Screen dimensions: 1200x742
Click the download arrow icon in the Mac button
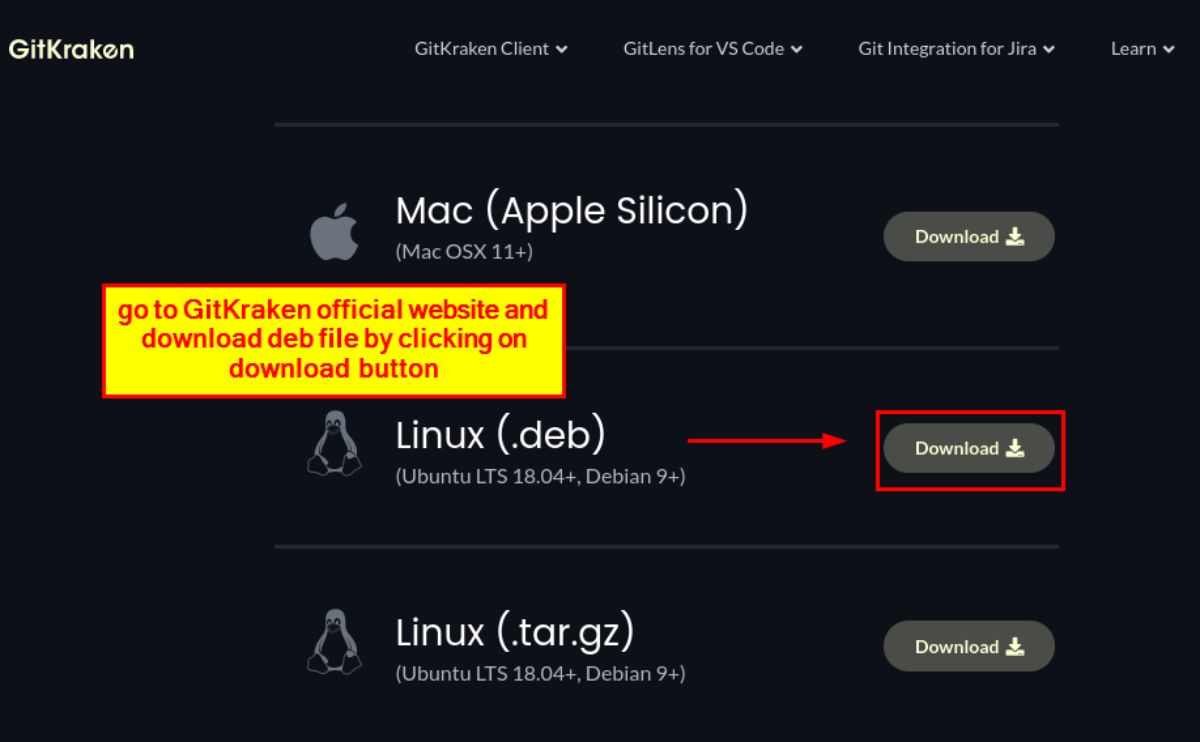click(1015, 237)
